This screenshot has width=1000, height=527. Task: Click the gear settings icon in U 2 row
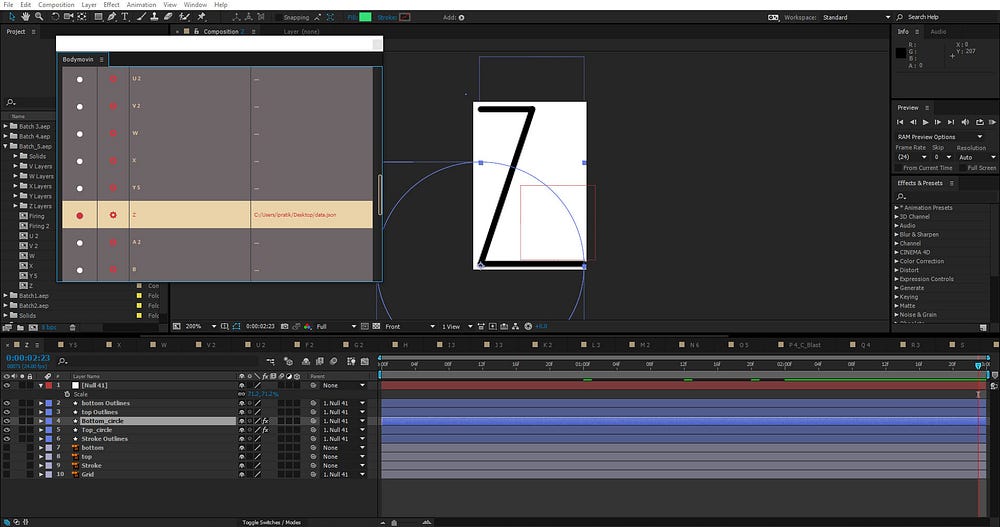point(113,79)
